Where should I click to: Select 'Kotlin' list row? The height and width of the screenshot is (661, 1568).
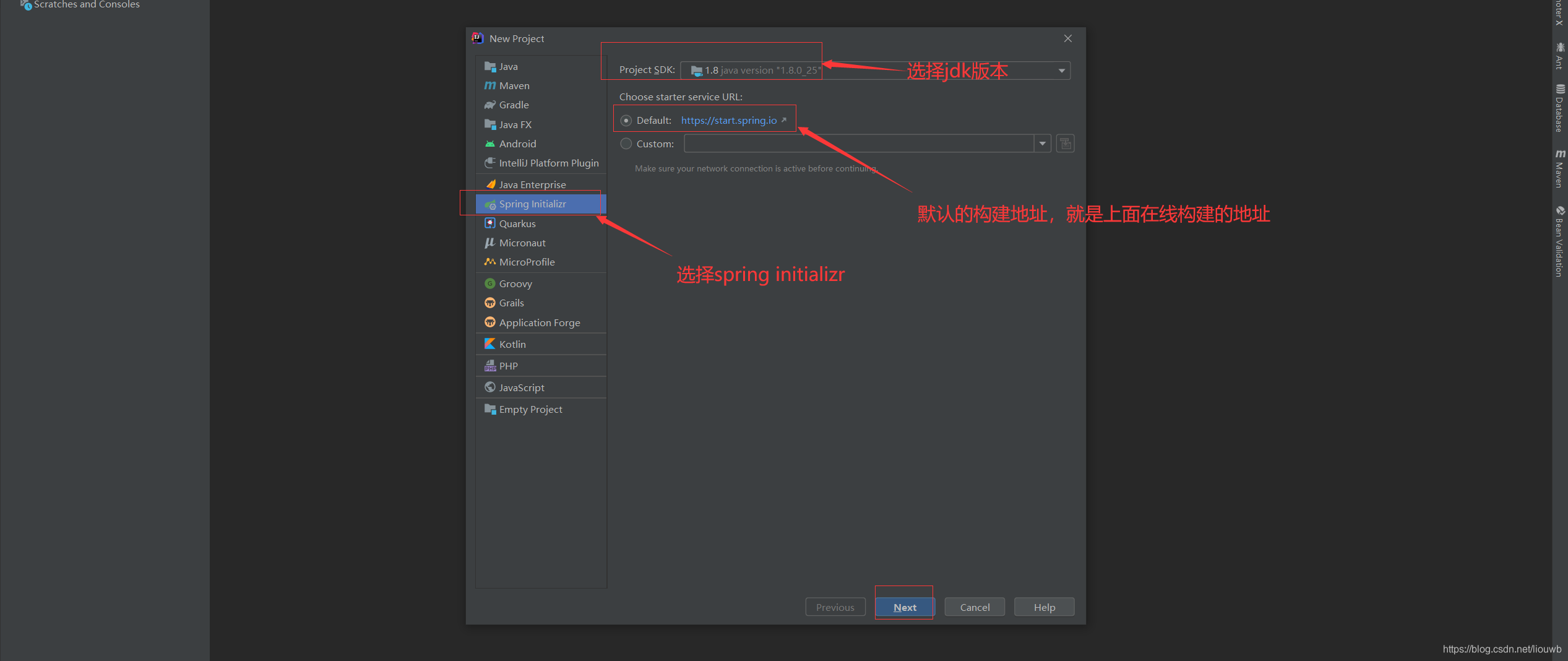(541, 343)
